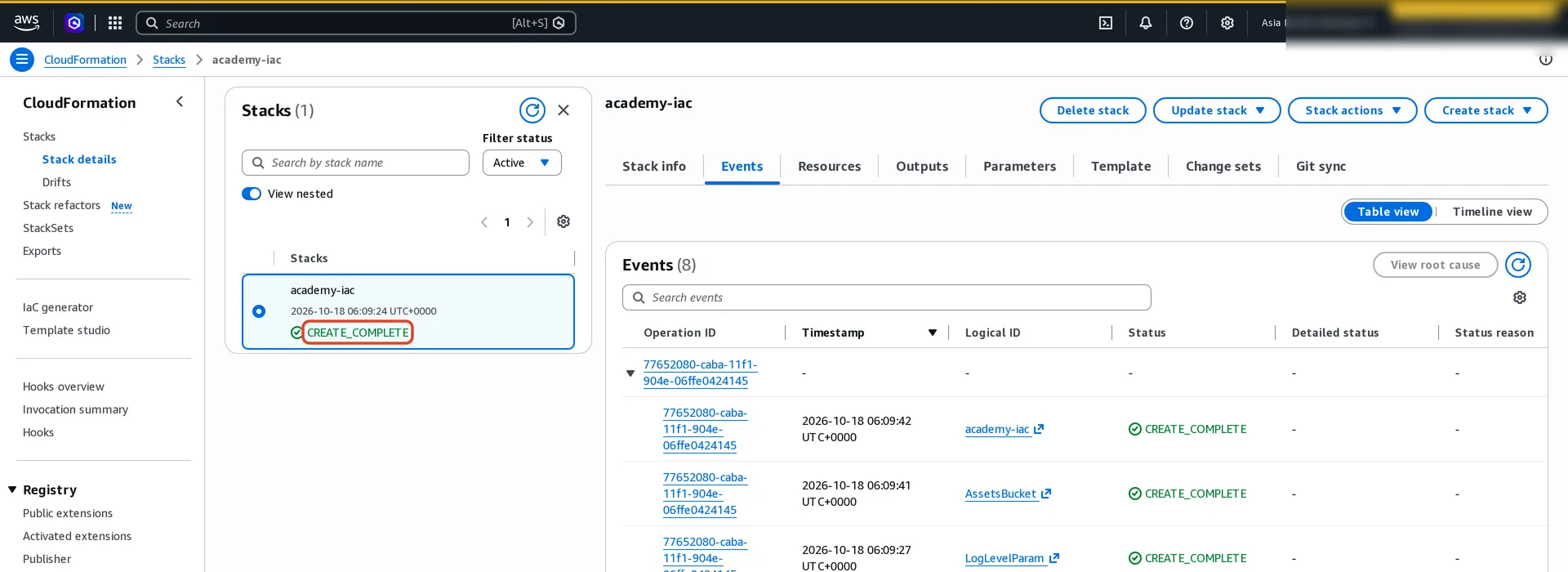Open StackSets in sidebar
1568x572 pixels.
click(48, 228)
